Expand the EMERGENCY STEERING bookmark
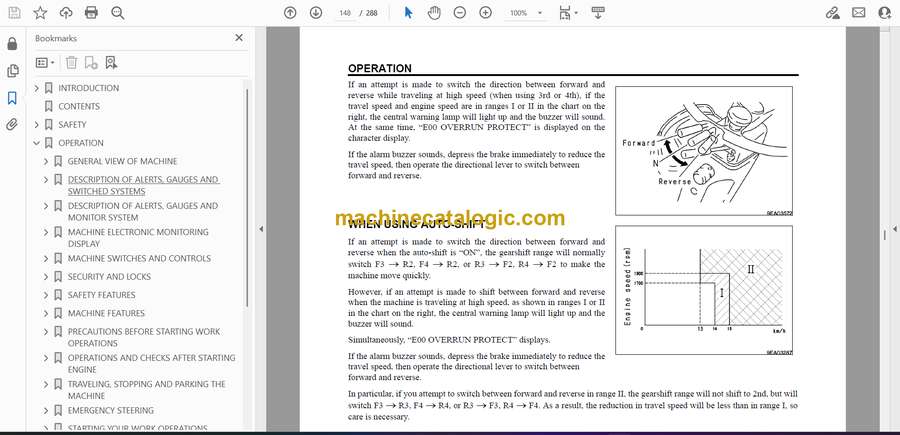 [x=46, y=410]
